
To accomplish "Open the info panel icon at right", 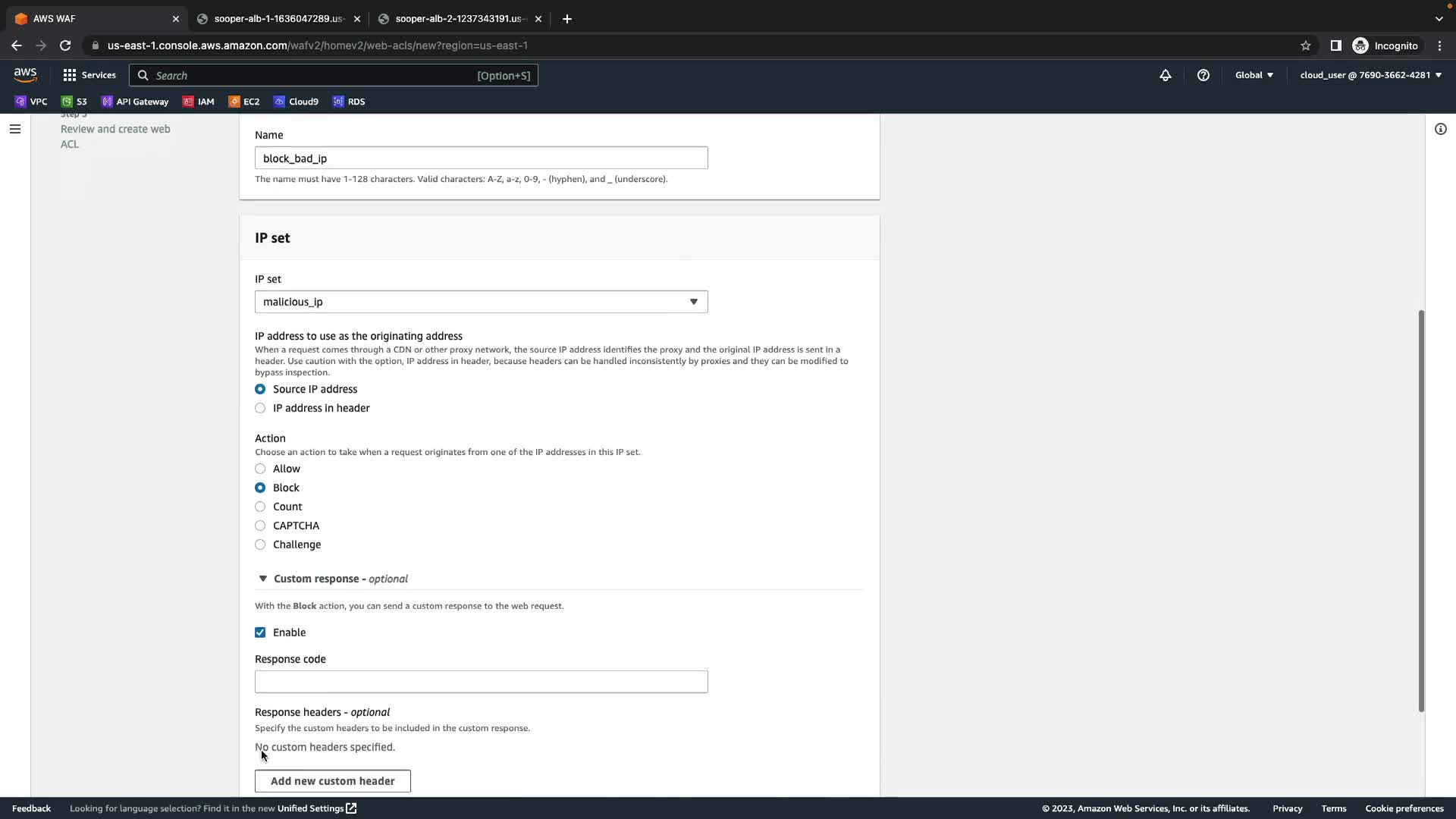I will 1440,129.
